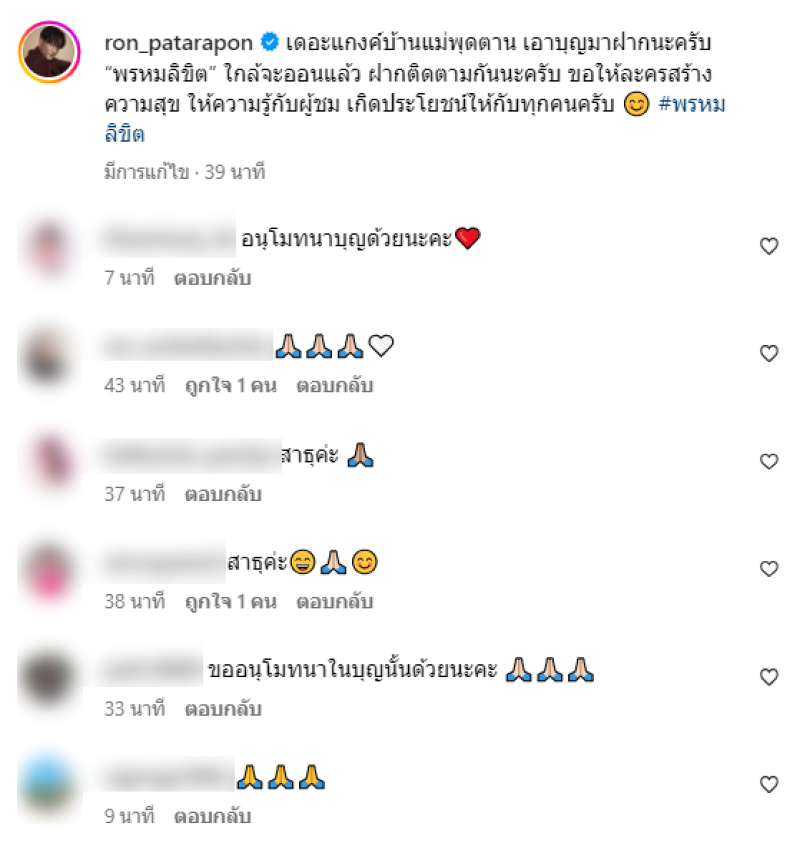Reply to the 38-minute-old comment
Screen dimensions: 800x846
[334, 602]
